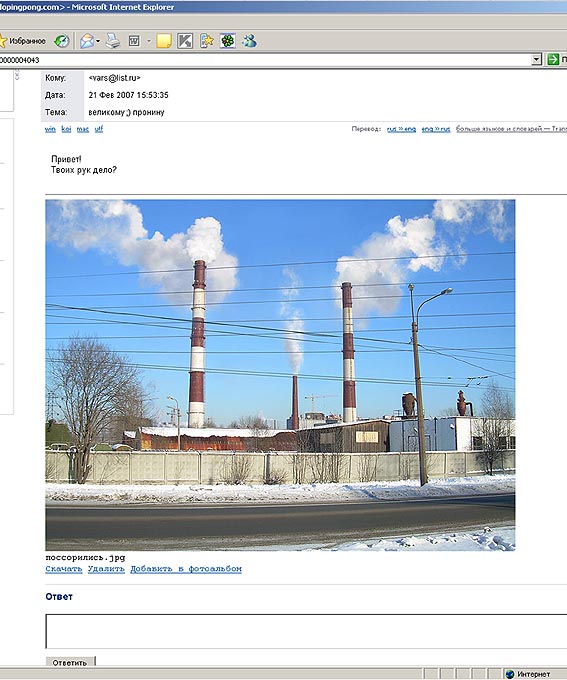Image resolution: width=567 pixels, height=680 pixels.
Task: Click the Print icon in toolbar
Action: tap(113, 41)
